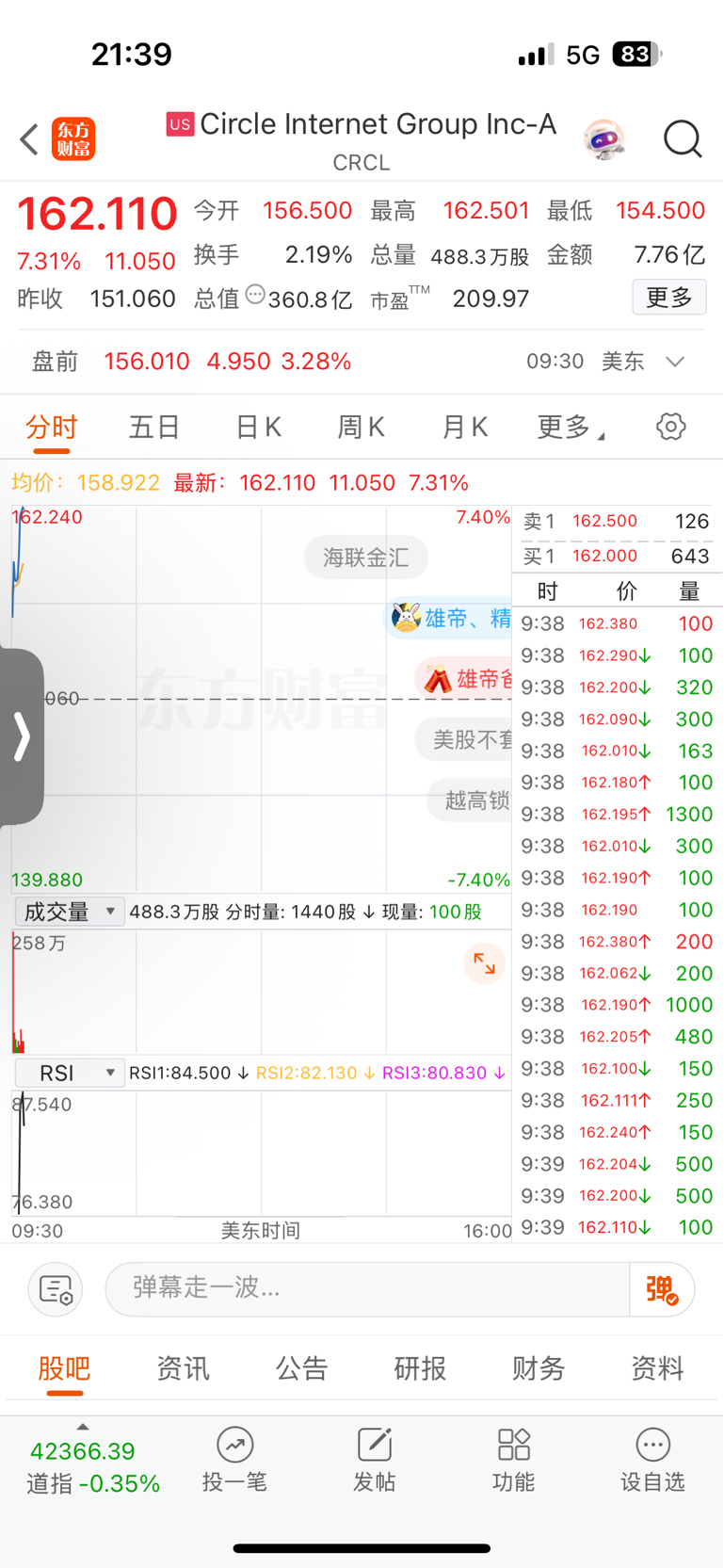Screen dimensions: 724x1568
Task: Open the robot assistant avatar icon
Action: [603, 139]
